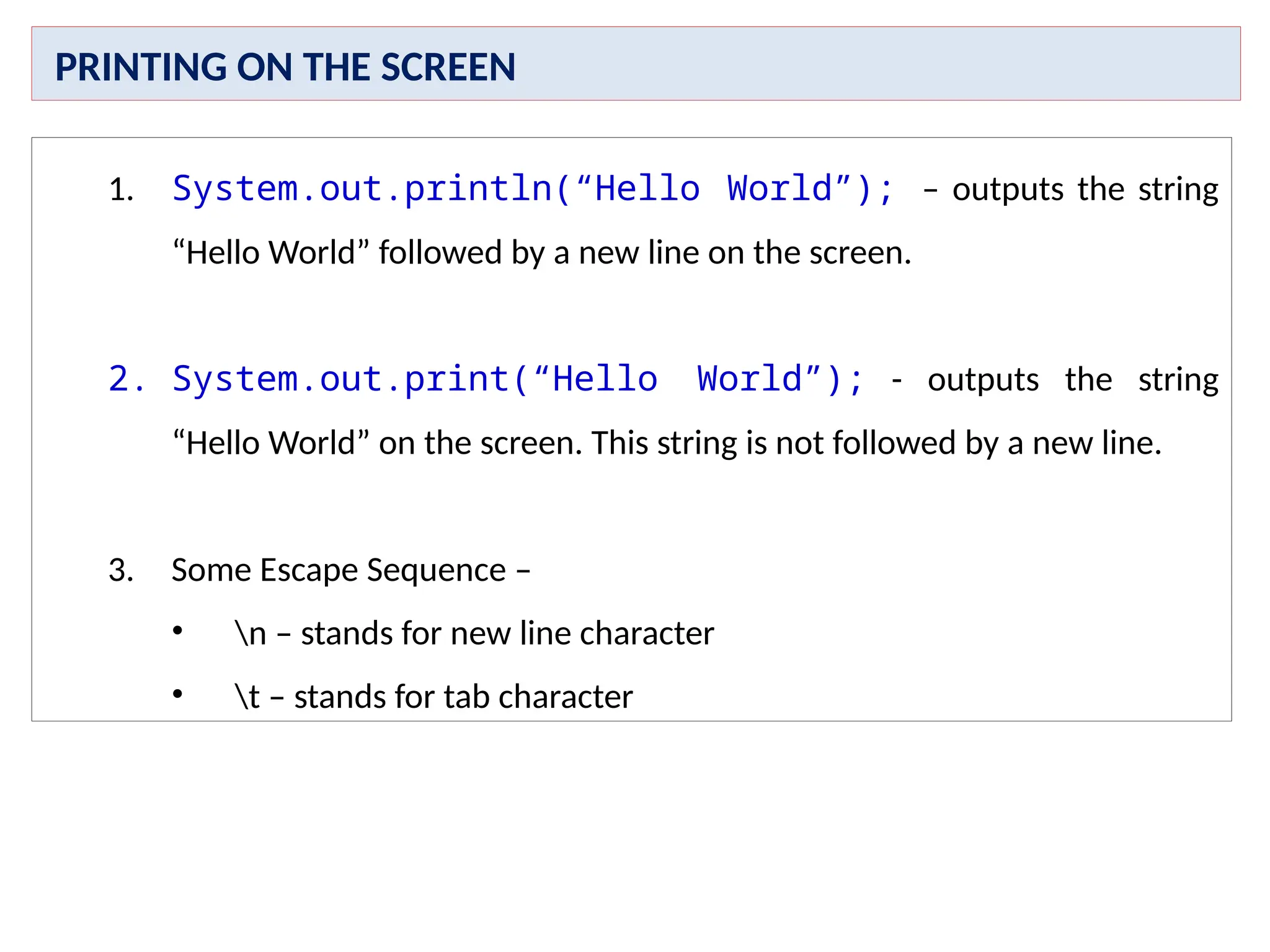Click the bullet before the \n line

tap(178, 631)
